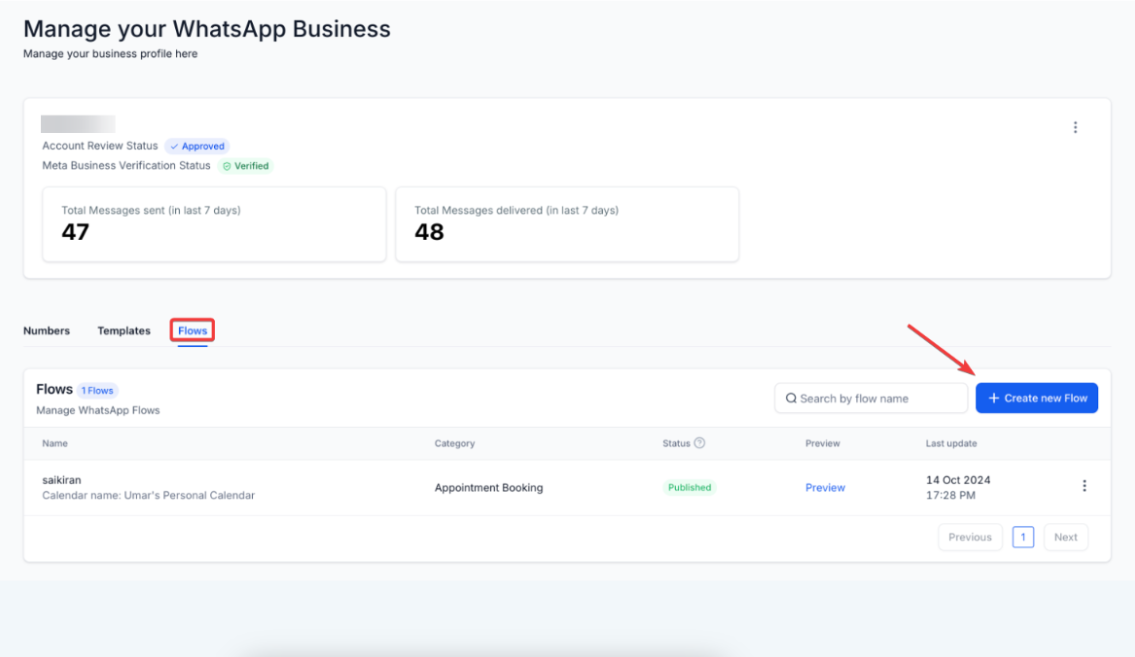Click the saikiran flow name
1135x657 pixels.
[x=61, y=480]
